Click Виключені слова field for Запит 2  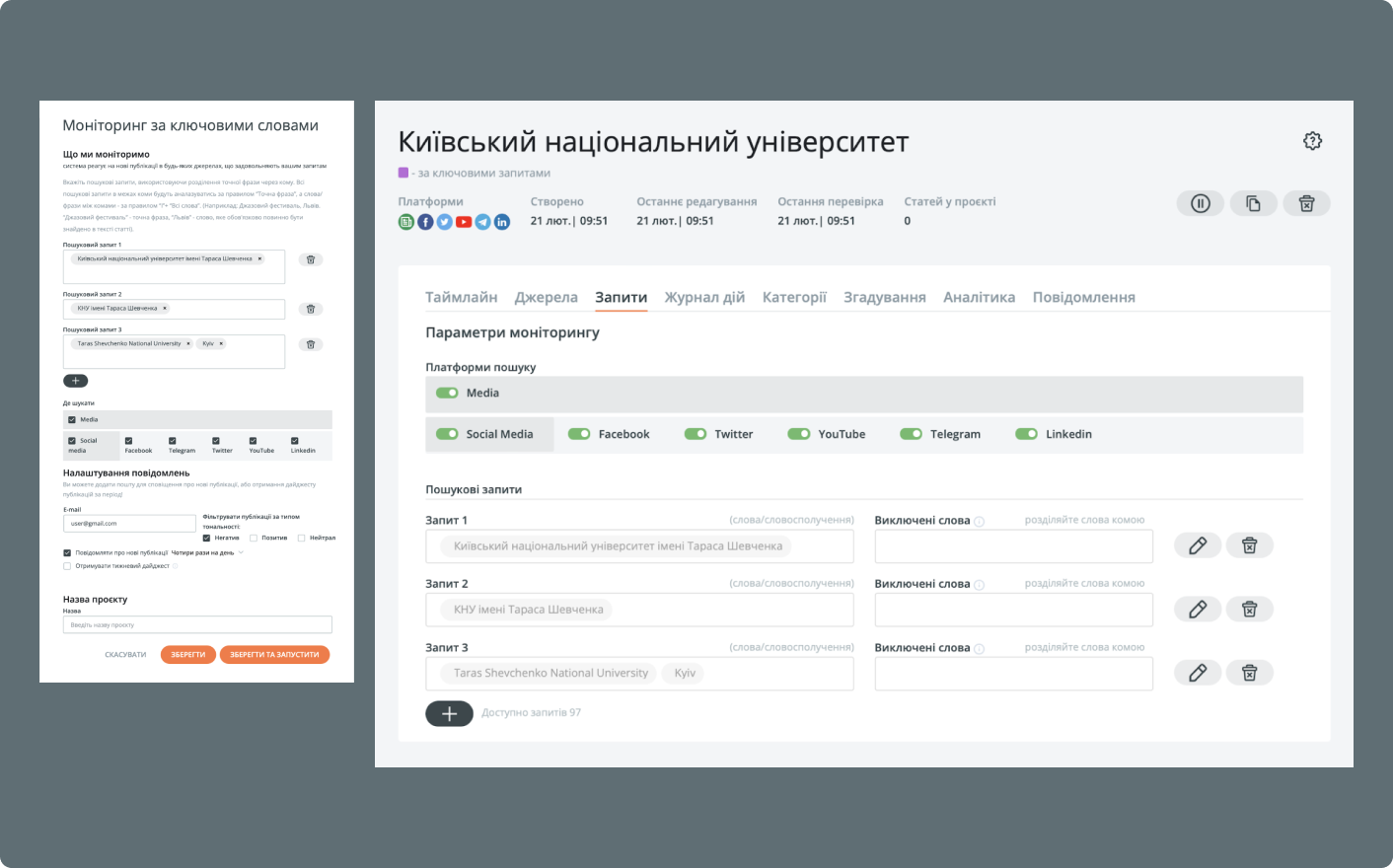pyautogui.click(x=1014, y=610)
